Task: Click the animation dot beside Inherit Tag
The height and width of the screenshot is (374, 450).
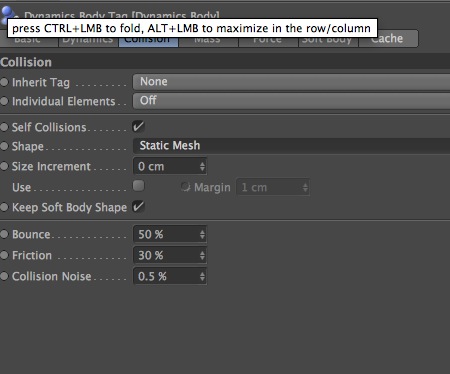Action: pyautogui.click(x=4, y=82)
